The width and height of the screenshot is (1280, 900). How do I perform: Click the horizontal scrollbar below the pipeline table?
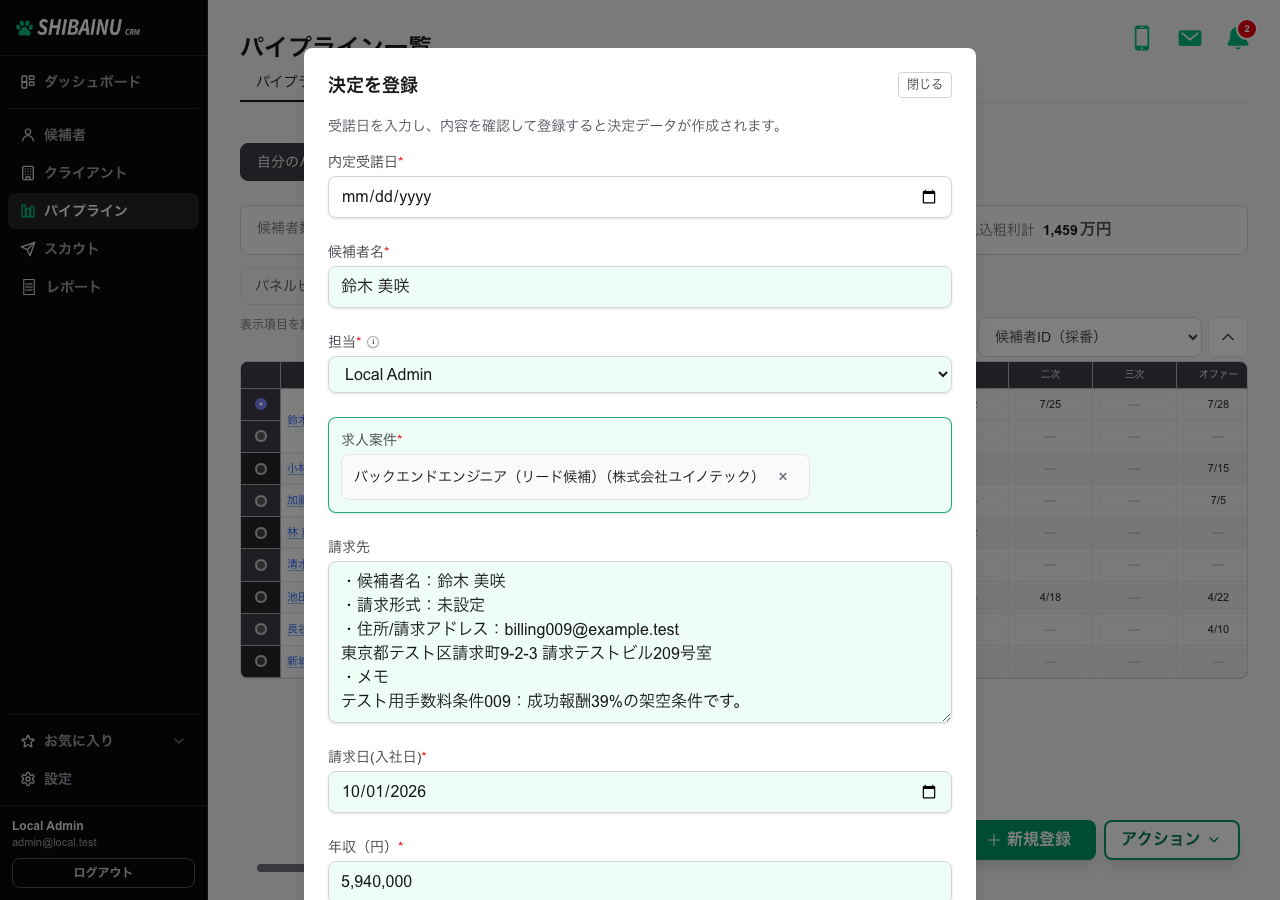click(280, 868)
